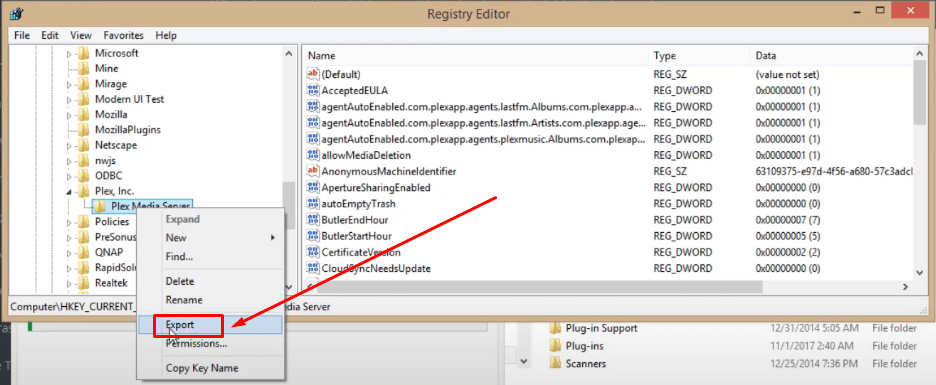
Task: Click the Modern UI Test folder icon
Action: coord(84,99)
